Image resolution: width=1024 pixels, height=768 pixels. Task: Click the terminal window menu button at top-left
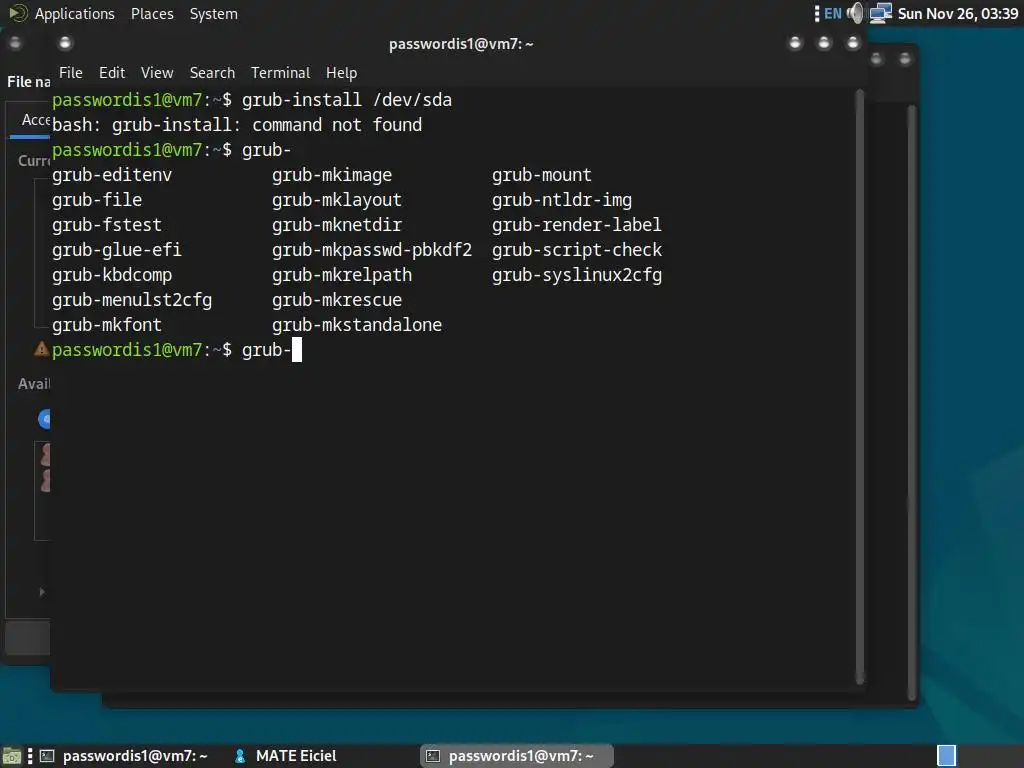tap(65, 43)
